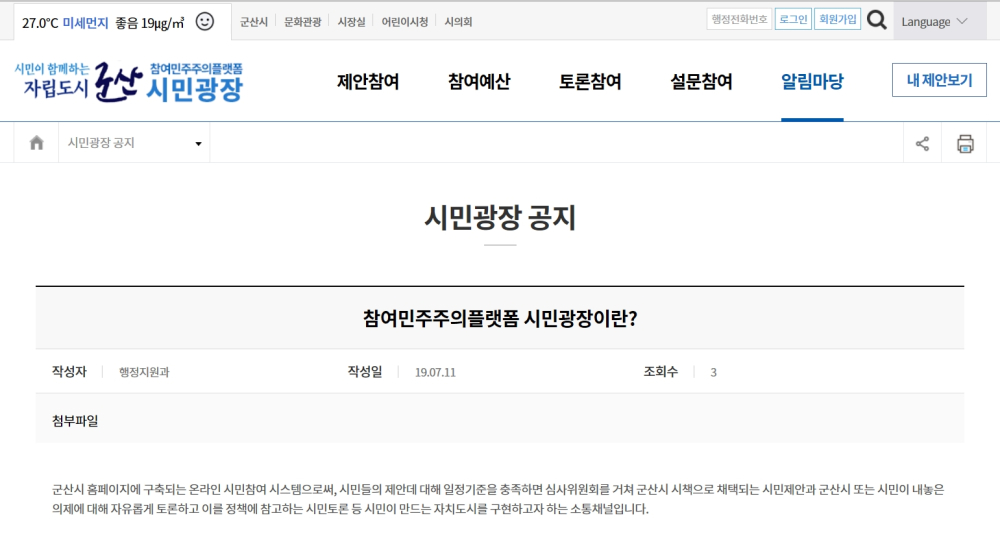Go to the 토론참여 menu
Image resolution: width=1000 pixels, height=544 pixels.
coord(590,82)
